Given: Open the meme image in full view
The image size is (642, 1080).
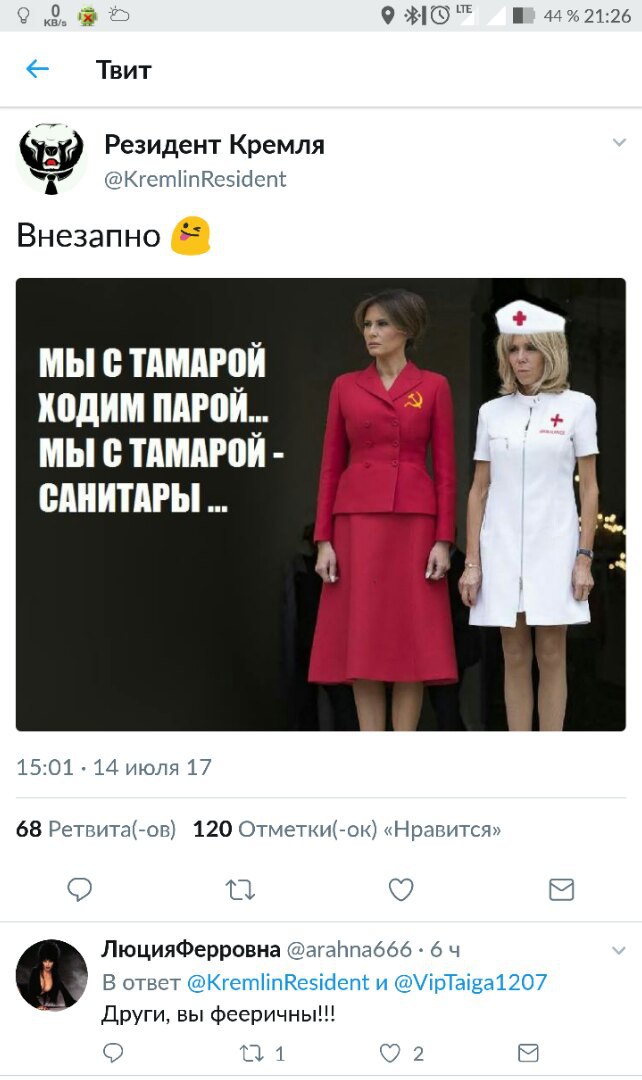Looking at the screenshot, I should pyautogui.click(x=321, y=504).
